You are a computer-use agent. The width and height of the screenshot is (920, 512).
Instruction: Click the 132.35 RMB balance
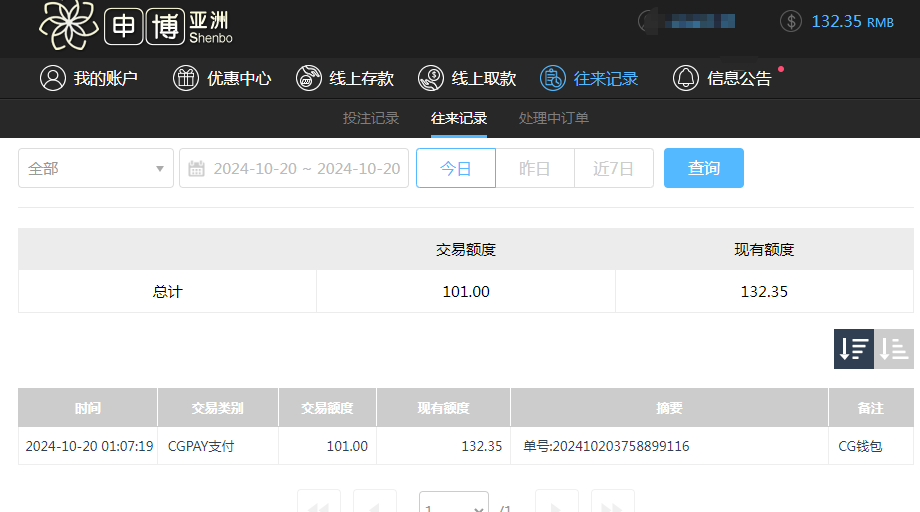click(851, 21)
